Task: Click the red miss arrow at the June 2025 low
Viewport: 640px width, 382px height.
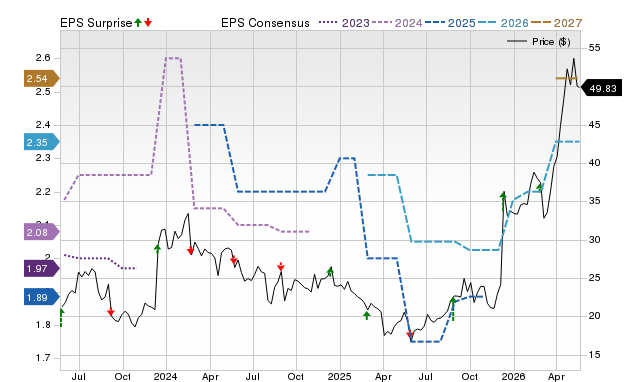Action: (410, 335)
